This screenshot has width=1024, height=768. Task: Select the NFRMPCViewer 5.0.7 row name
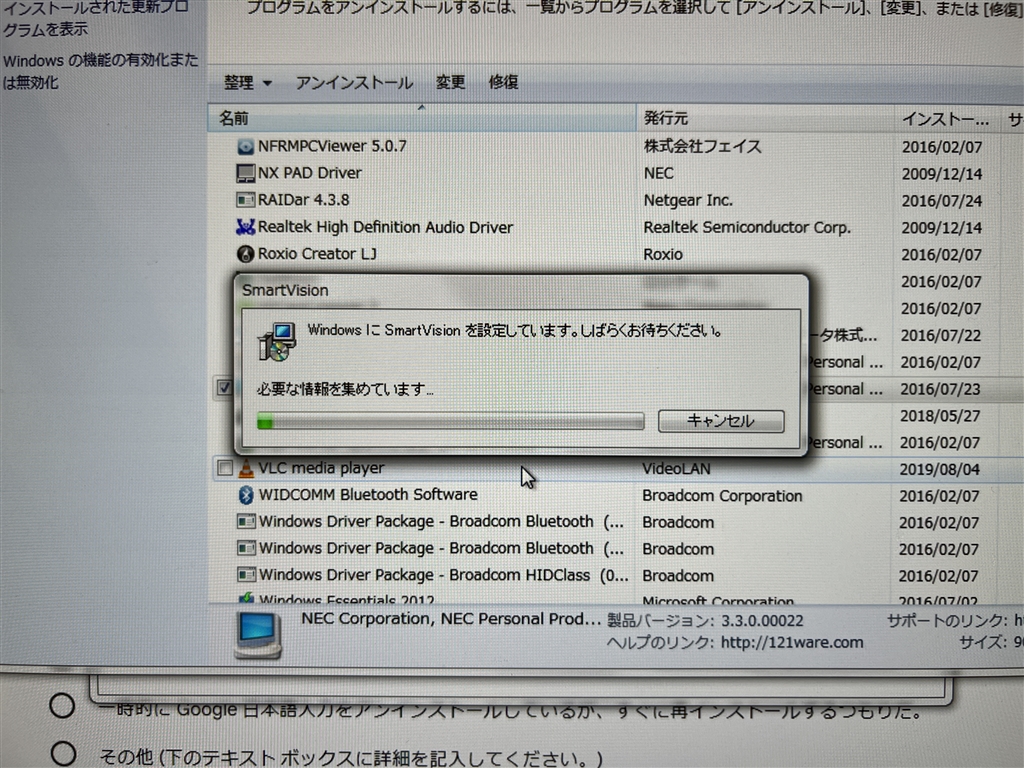pos(332,146)
